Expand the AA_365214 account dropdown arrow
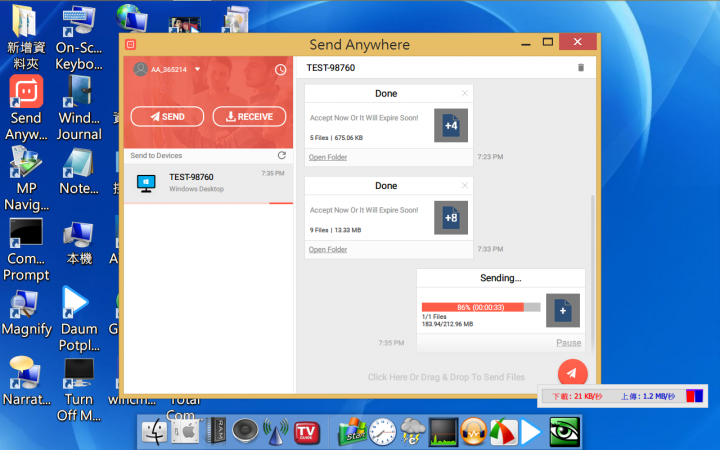720x450 pixels. [197, 69]
